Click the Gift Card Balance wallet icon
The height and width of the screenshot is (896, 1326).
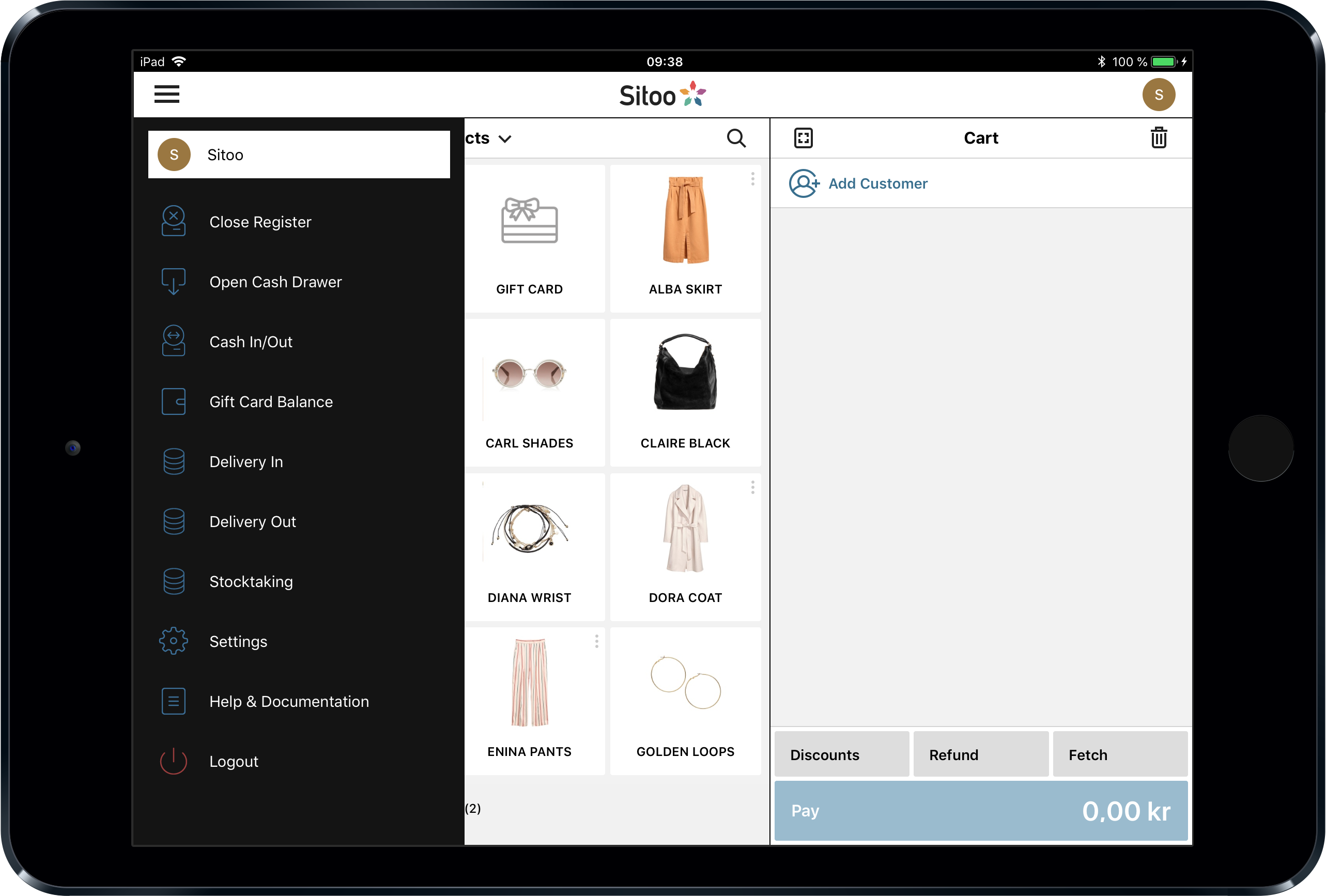pyautogui.click(x=174, y=401)
